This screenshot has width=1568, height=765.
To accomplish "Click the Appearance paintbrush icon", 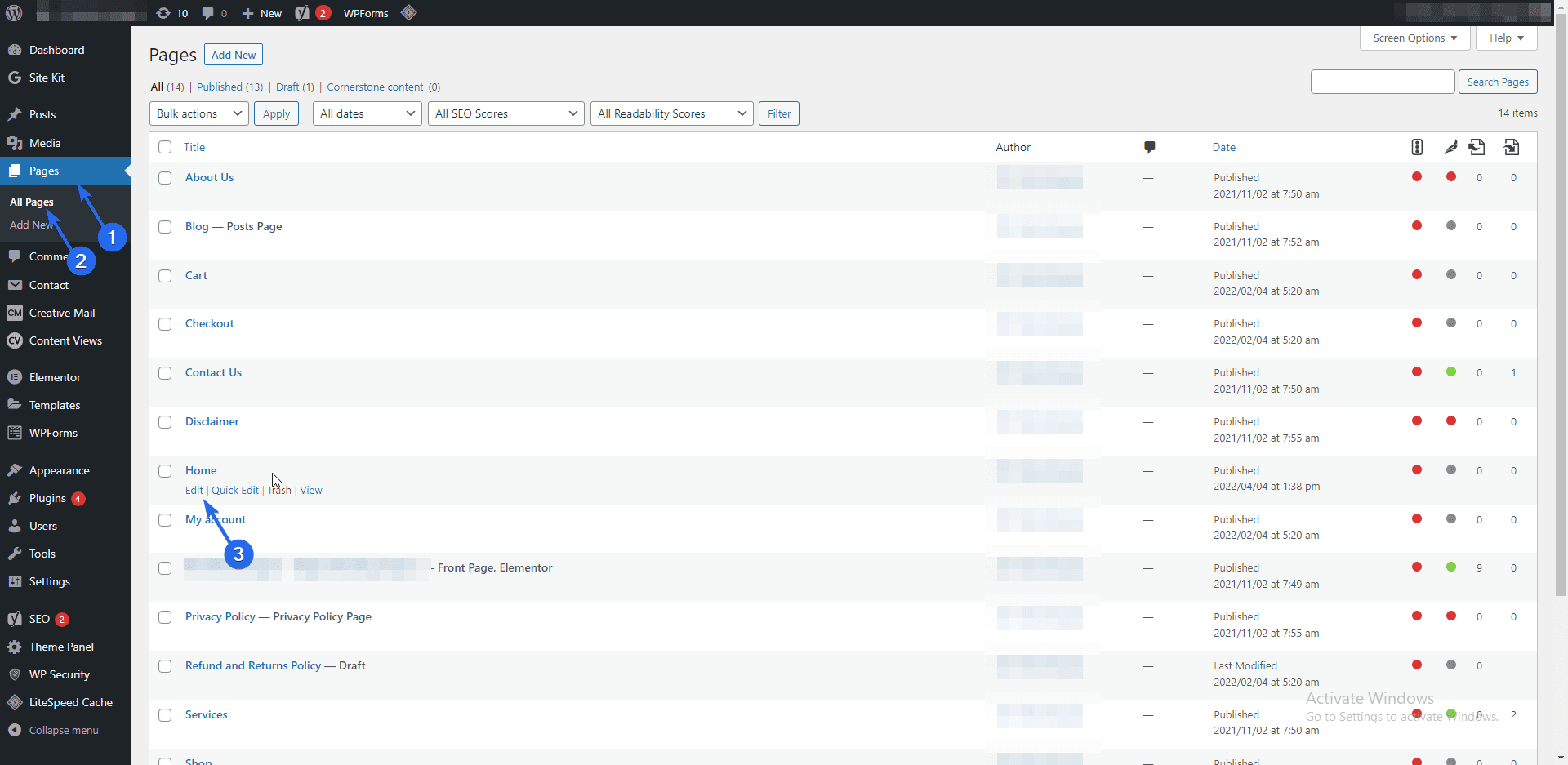I will (15, 470).
